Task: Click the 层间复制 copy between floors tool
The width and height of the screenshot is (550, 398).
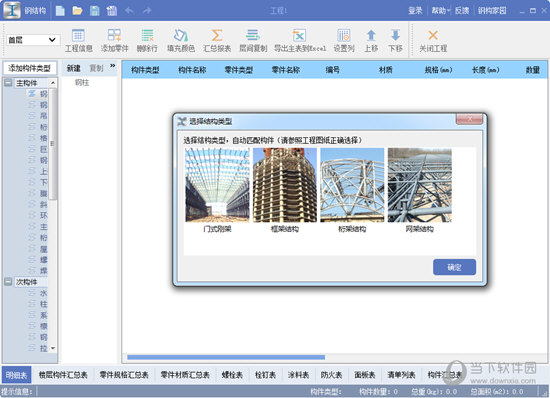Action: (253, 41)
